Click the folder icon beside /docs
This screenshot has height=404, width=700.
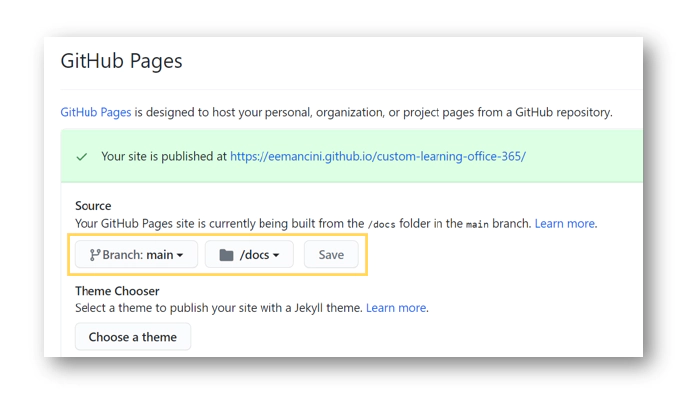pos(226,255)
